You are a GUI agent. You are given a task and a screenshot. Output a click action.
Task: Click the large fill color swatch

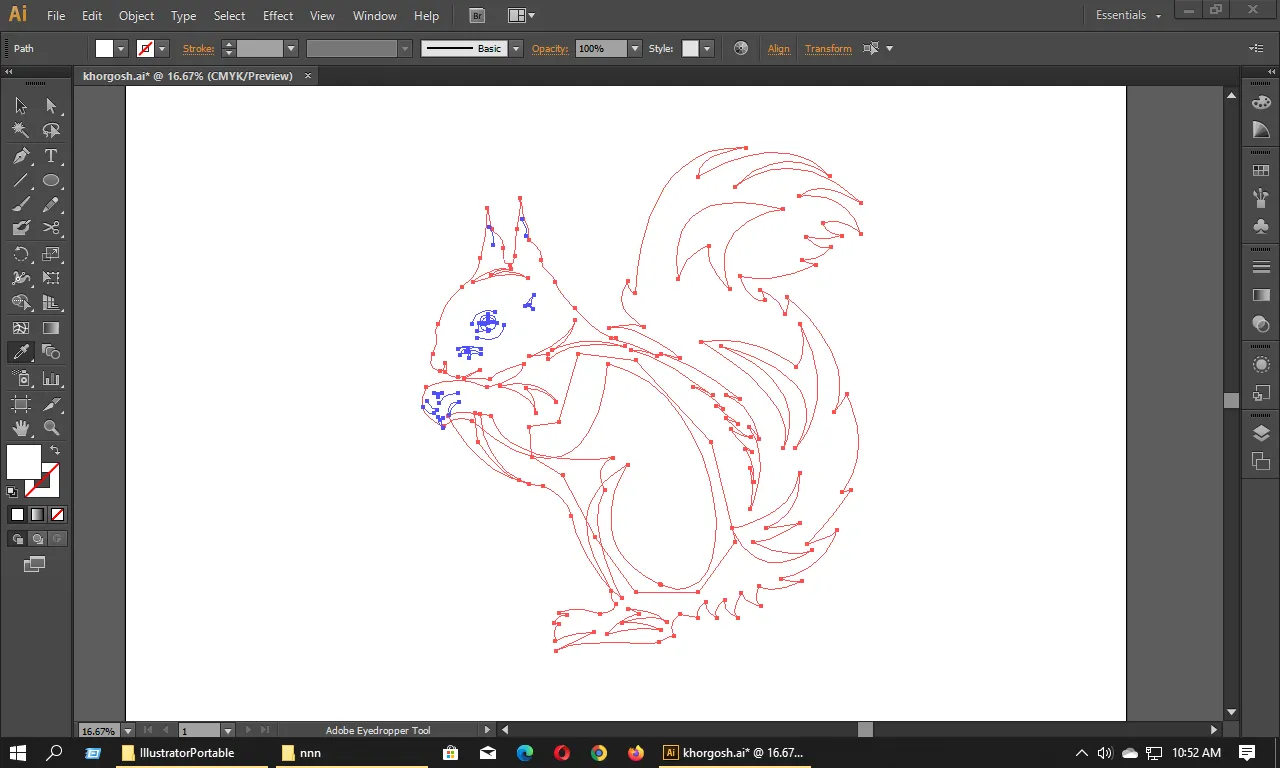[x=24, y=462]
